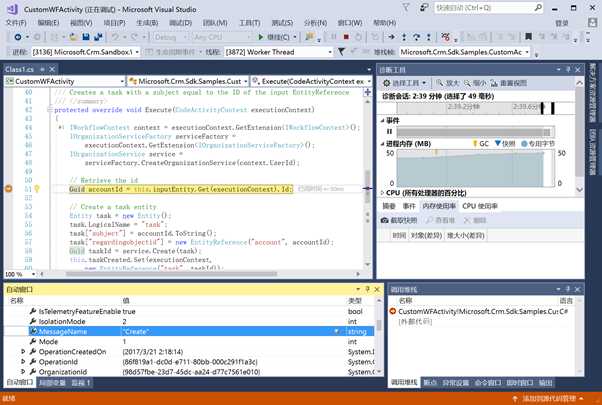Open the Continue button dropdown arrow
Screen dimensions: 602x405
295,37
